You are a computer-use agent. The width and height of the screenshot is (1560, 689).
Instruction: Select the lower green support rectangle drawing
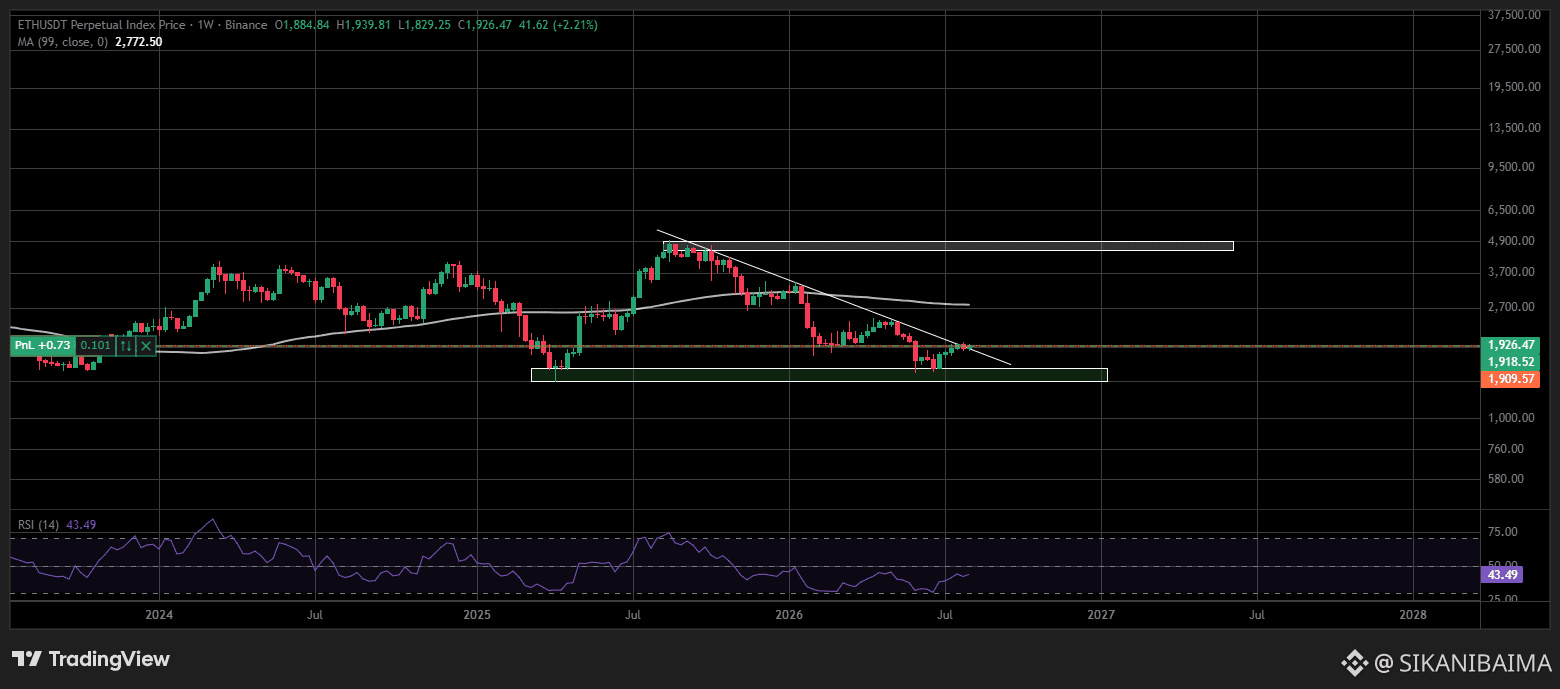coord(819,375)
